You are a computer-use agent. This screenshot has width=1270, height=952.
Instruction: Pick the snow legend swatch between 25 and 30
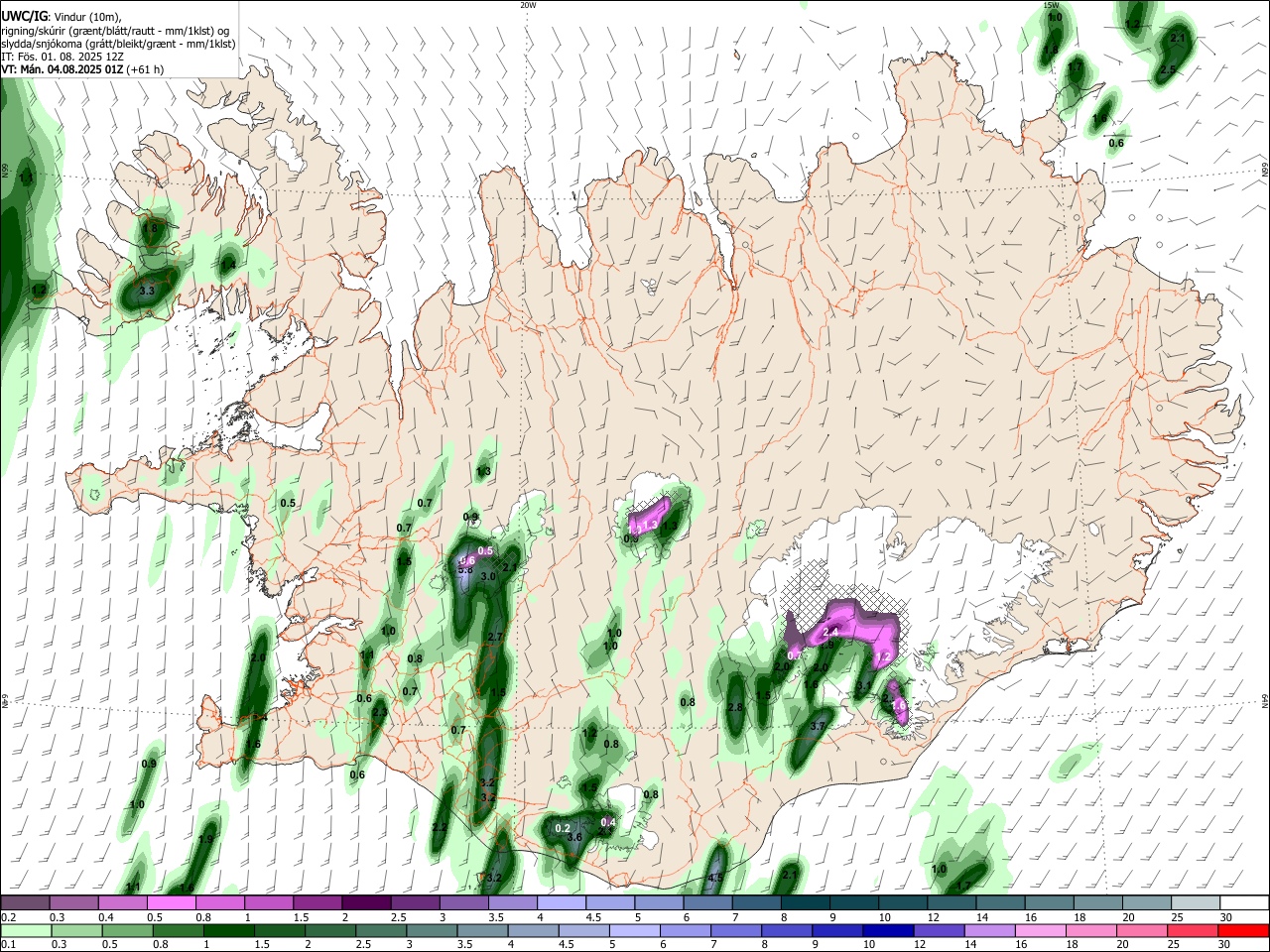1194,902
